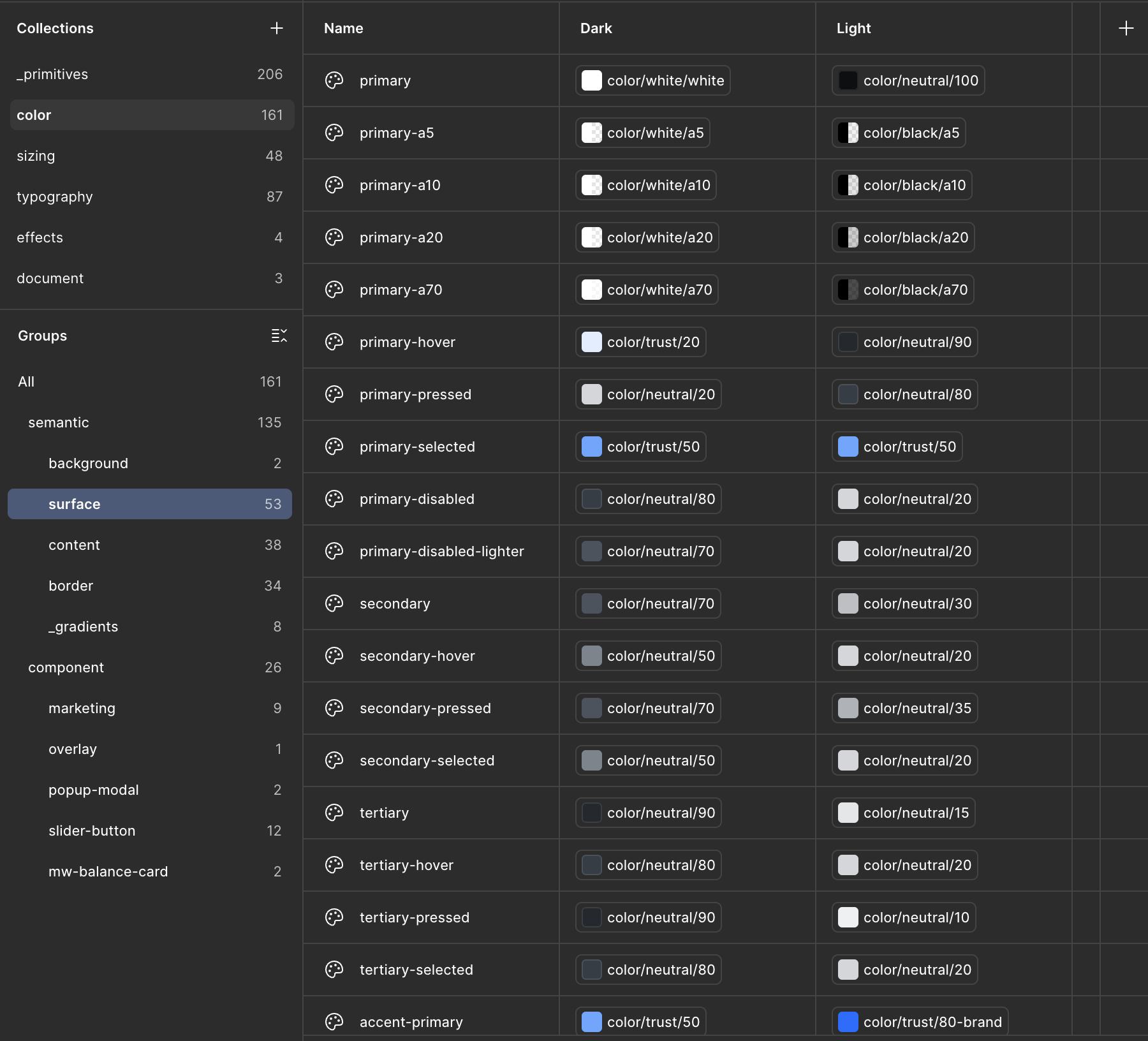Click the palette icon for primary-selected
The height and width of the screenshot is (1041, 1148).
[x=334, y=447]
